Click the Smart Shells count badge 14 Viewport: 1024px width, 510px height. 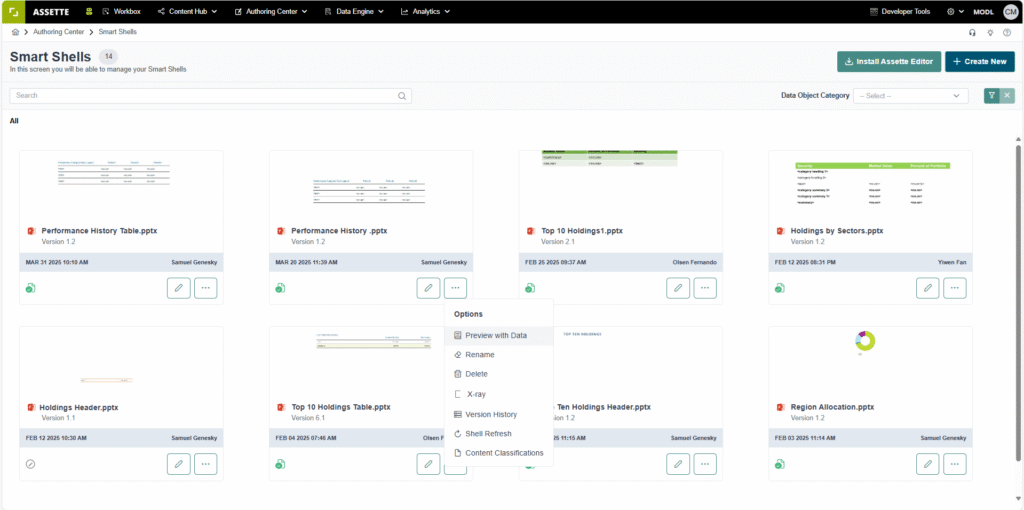[108, 57]
